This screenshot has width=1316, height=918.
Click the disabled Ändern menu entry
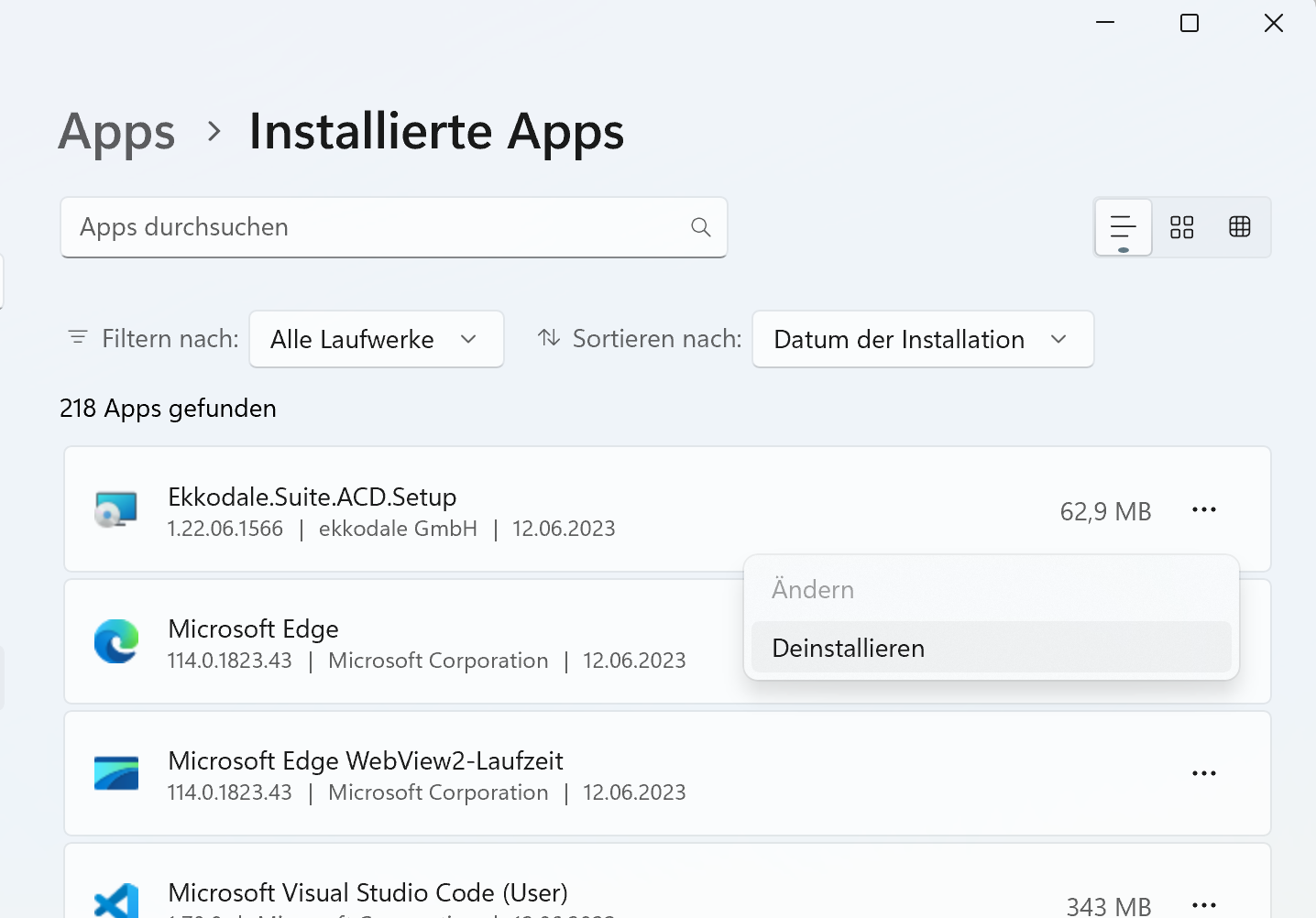(x=992, y=589)
